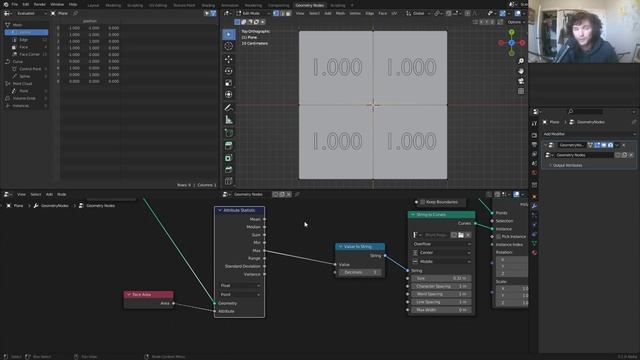Screen dimensions: 640x360
Task: Unlink the font in String to Curves node
Action: (x=468, y=235)
